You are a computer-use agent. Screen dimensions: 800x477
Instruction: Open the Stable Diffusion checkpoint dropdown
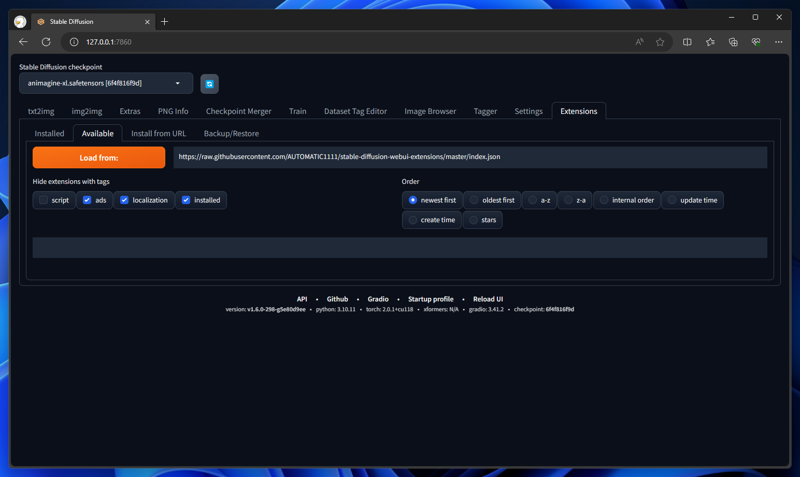pyautogui.click(x=106, y=83)
